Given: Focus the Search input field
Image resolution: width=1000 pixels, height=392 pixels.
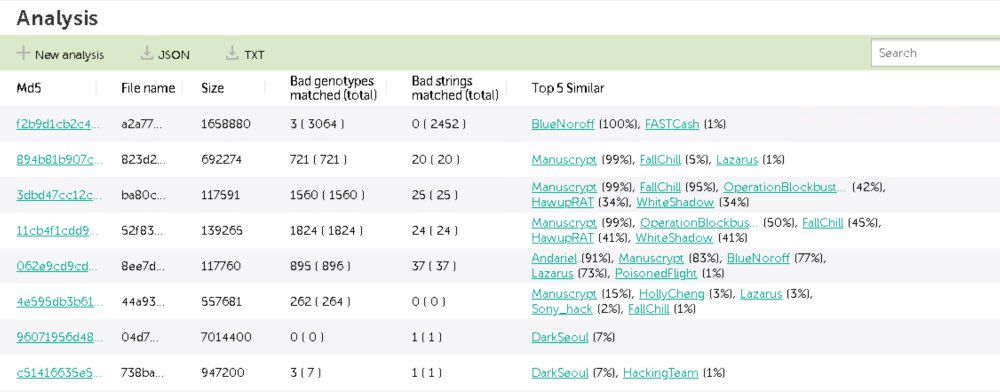Looking at the screenshot, I should 936,53.
